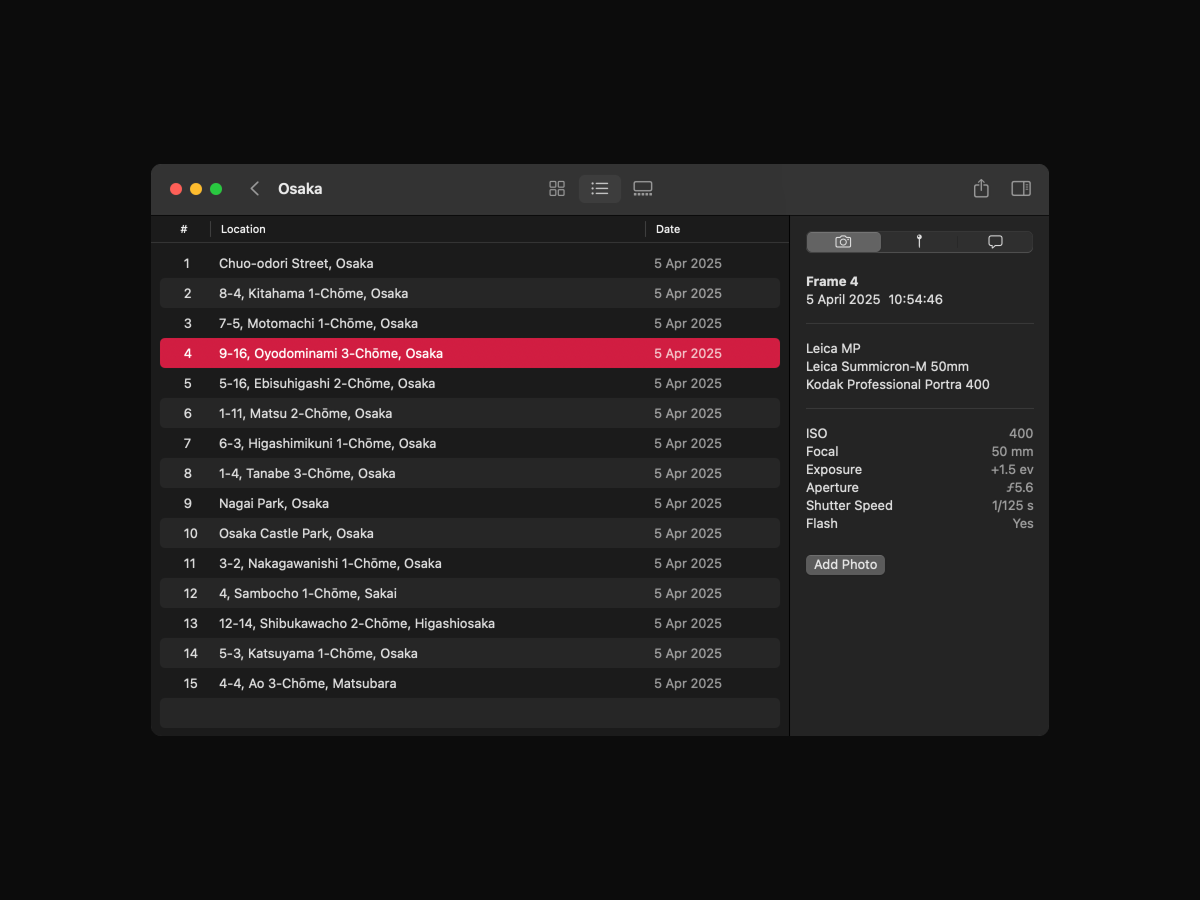Open the camera details tab
1200x900 pixels.
point(844,242)
